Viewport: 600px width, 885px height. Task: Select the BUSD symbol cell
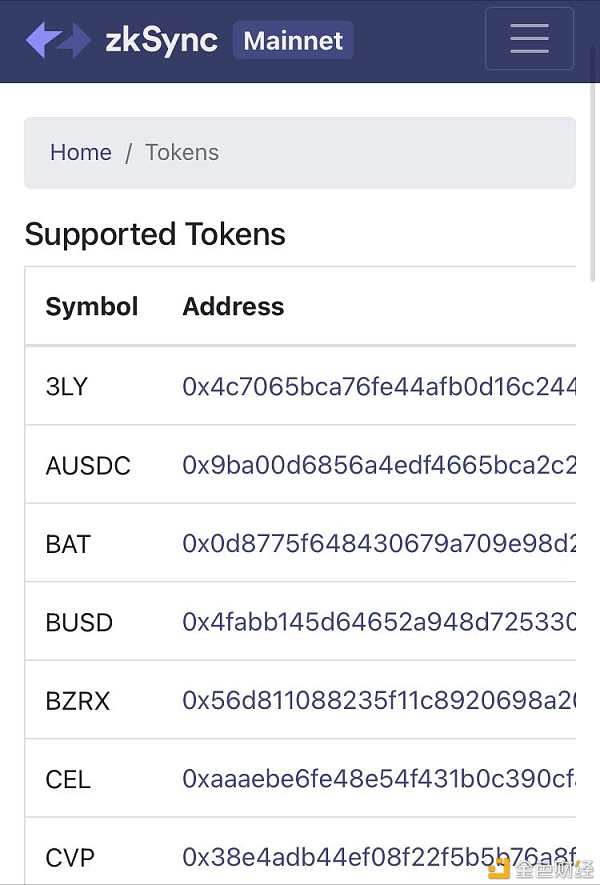[x=79, y=622]
